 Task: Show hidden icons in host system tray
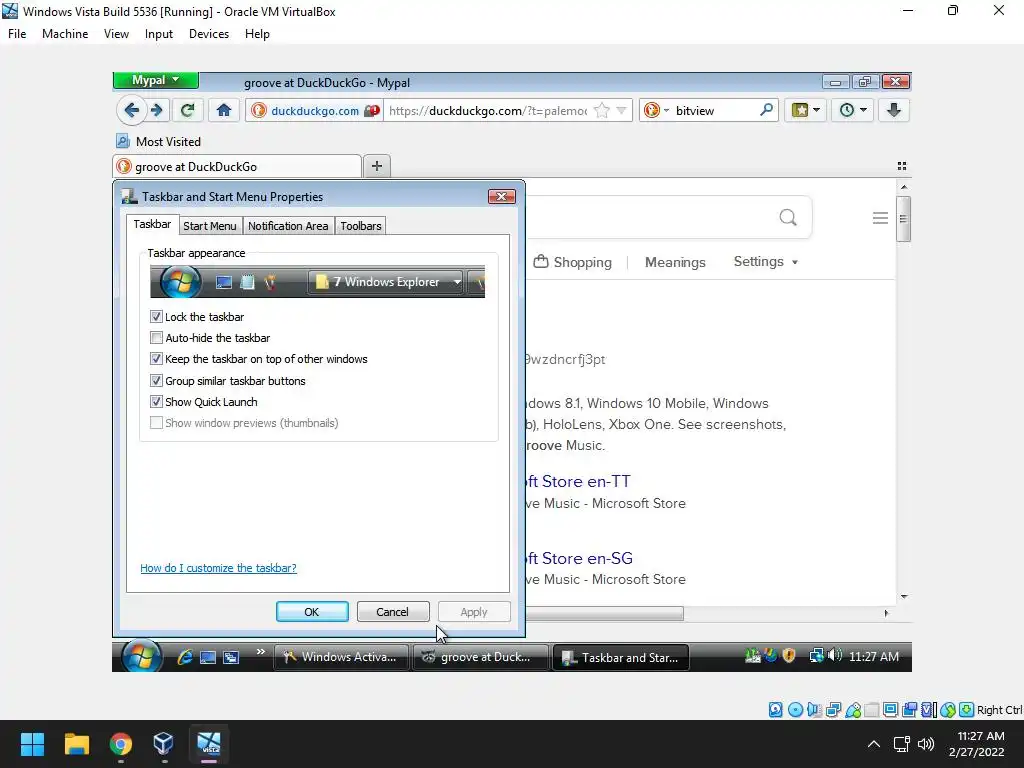click(873, 744)
